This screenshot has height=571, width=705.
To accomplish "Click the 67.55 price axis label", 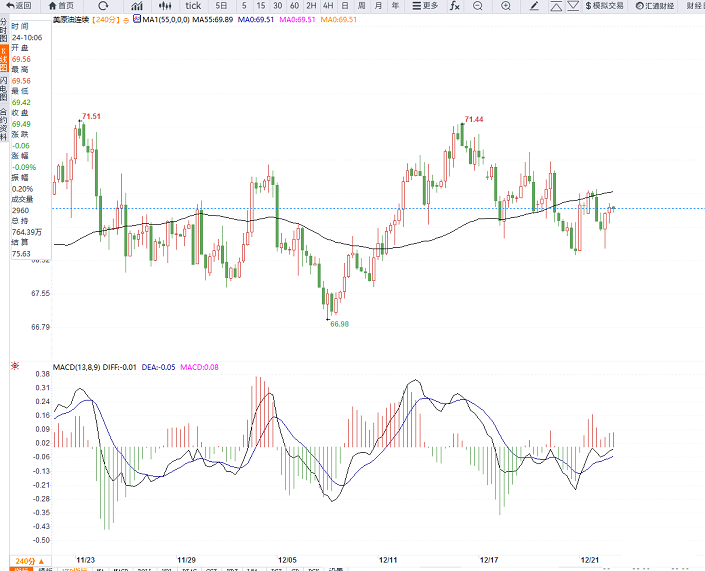I will [x=40, y=293].
